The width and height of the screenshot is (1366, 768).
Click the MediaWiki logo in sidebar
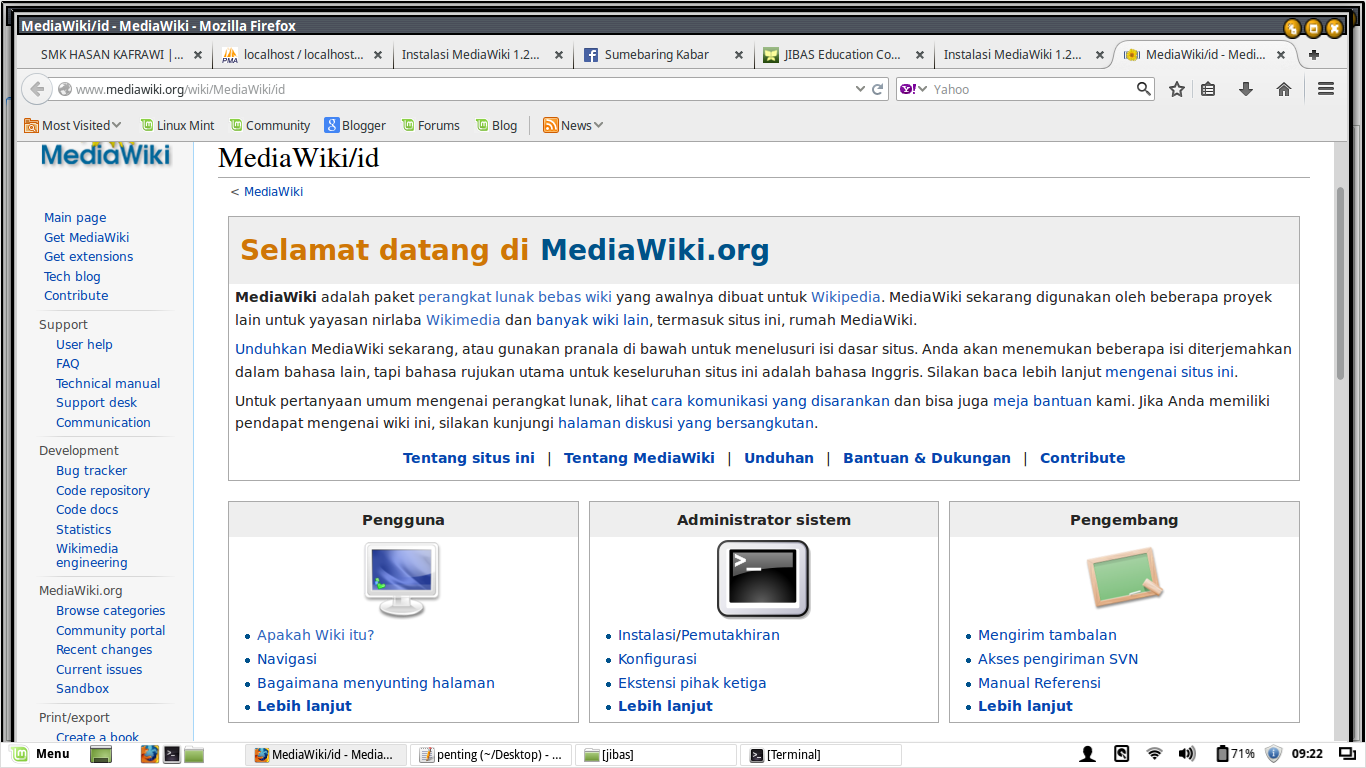pos(105,155)
